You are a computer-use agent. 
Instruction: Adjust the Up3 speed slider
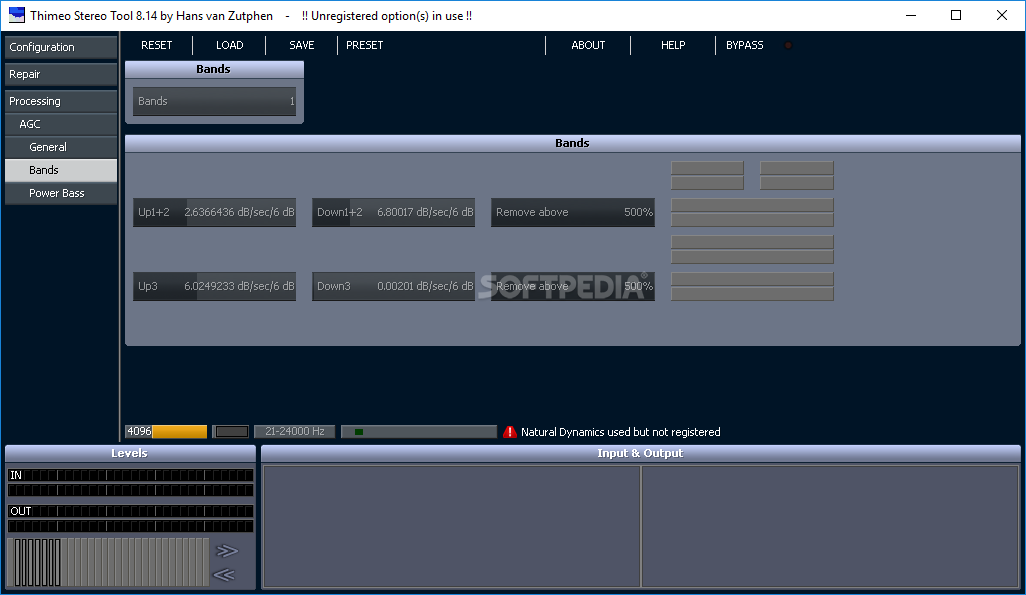[215, 286]
